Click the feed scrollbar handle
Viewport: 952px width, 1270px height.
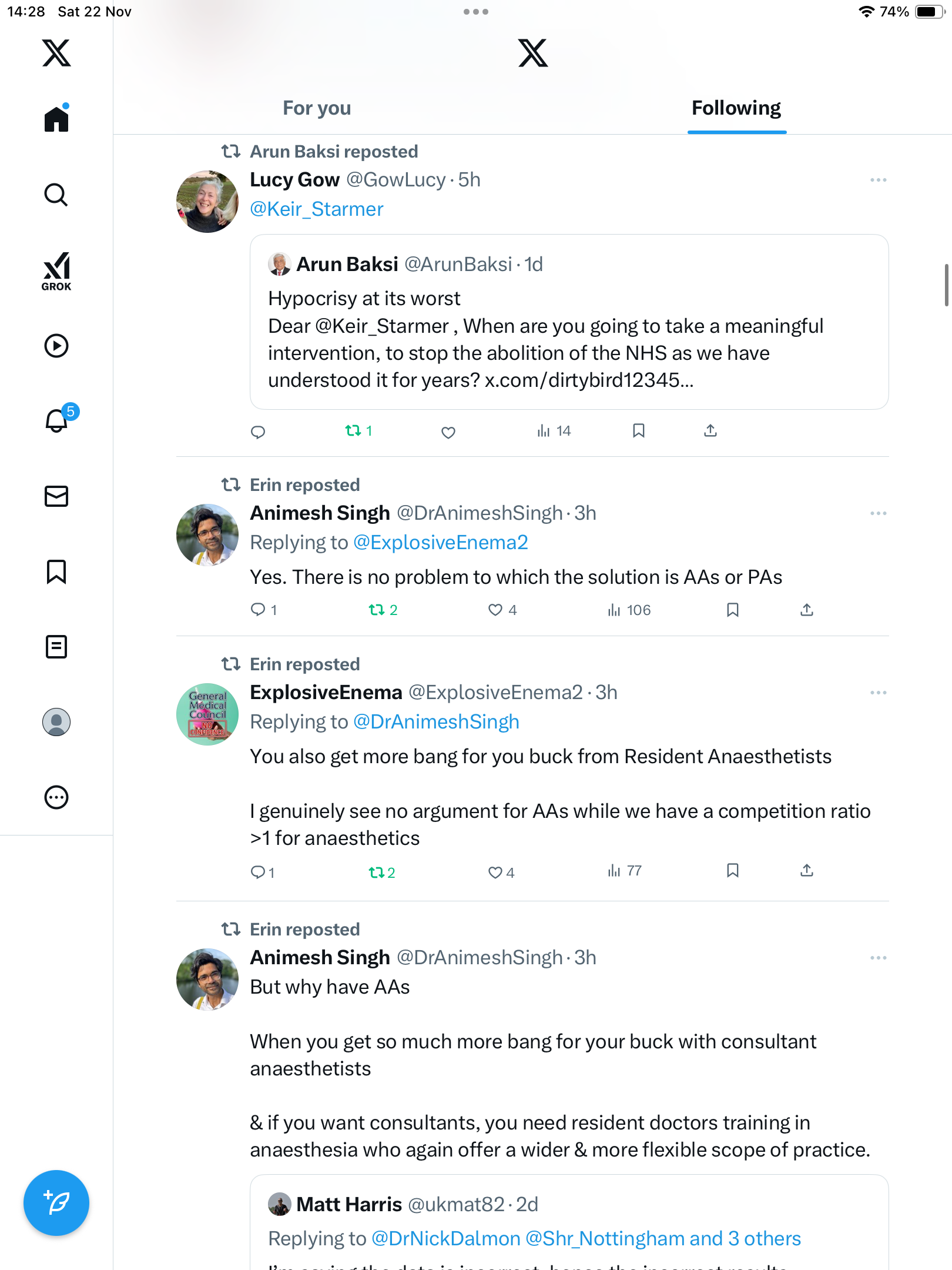pyautogui.click(x=946, y=285)
